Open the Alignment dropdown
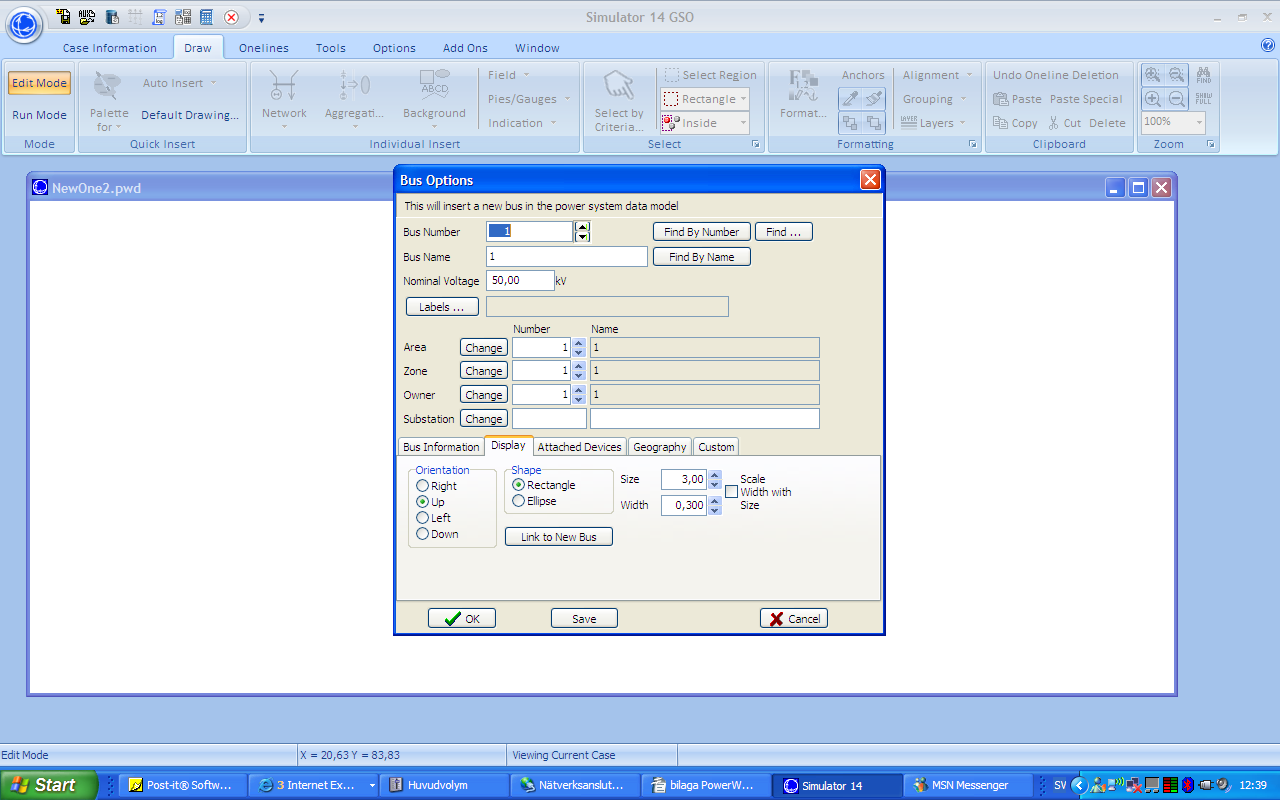Screen dimensions: 1280x800 937,75
